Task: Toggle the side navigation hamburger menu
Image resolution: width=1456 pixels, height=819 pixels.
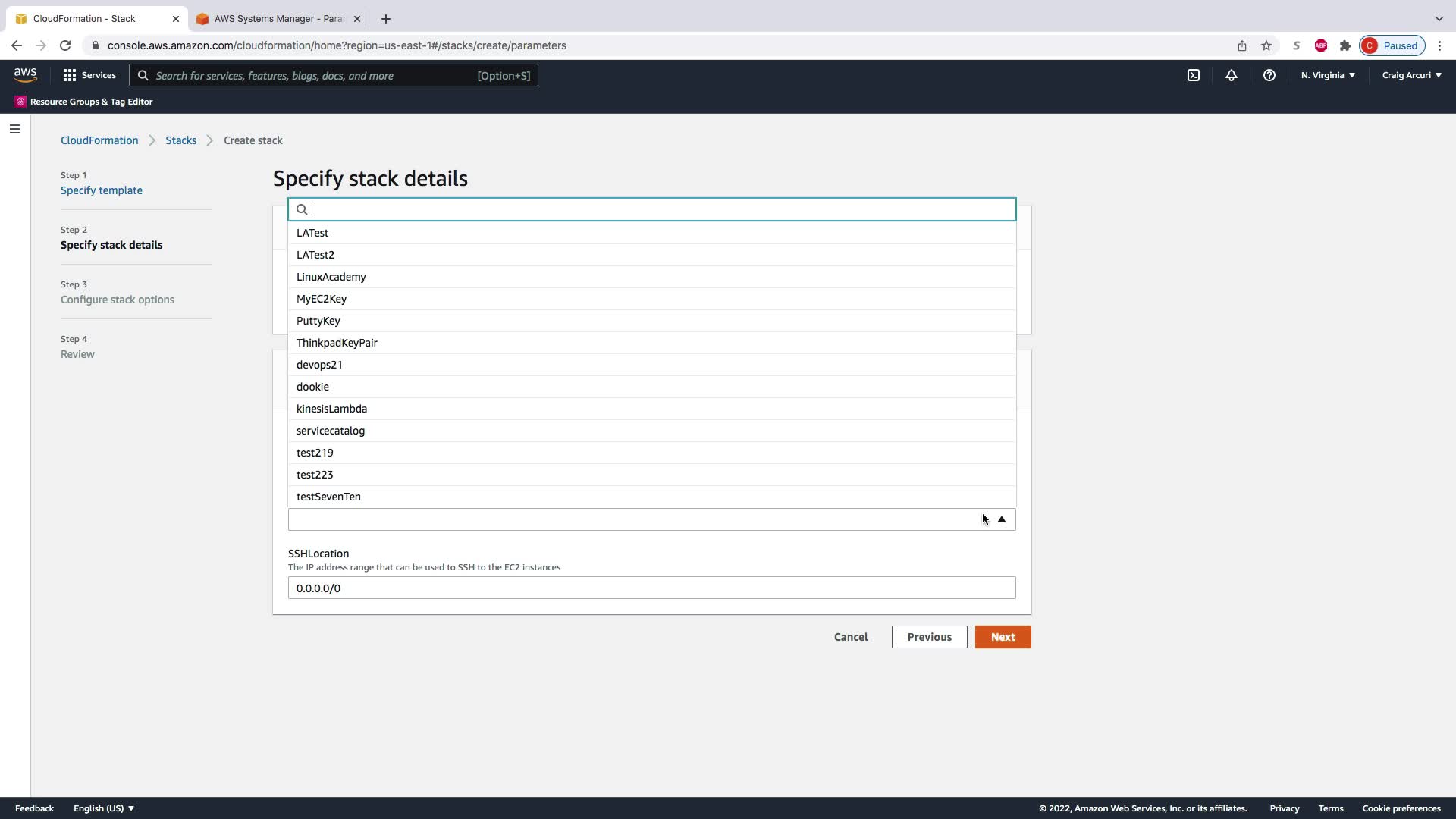Action: 15,129
